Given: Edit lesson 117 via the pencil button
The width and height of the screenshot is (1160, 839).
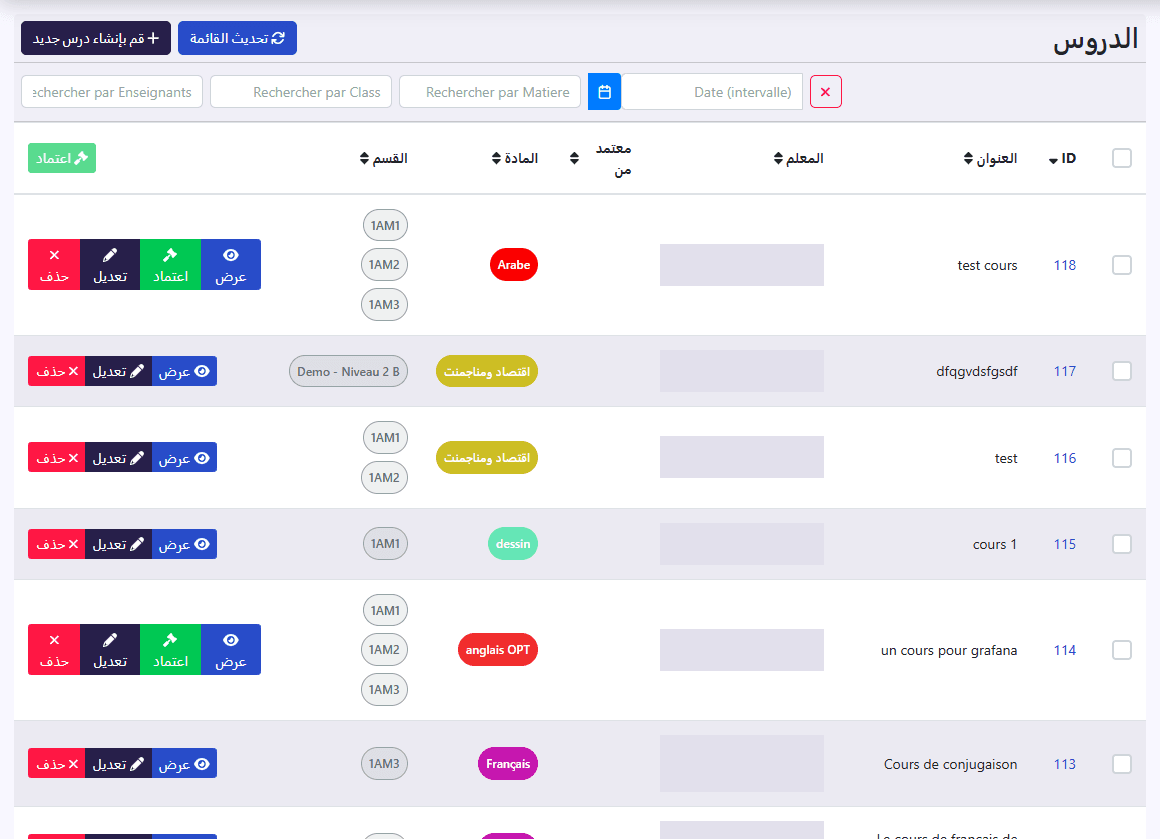Looking at the screenshot, I should click(118, 371).
